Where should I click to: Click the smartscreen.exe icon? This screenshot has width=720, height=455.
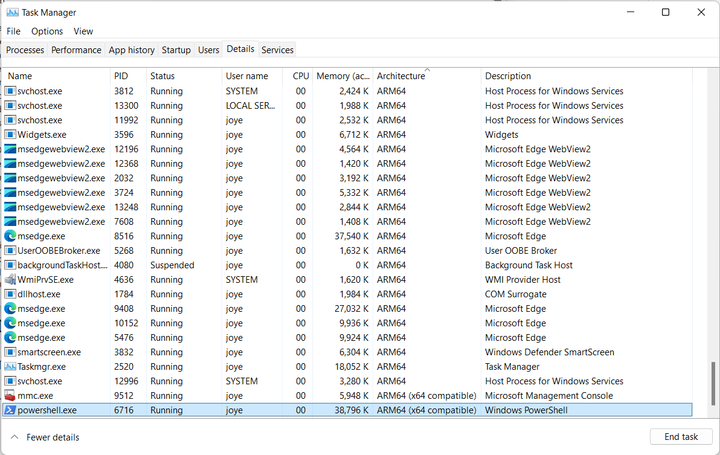[x=10, y=352]
